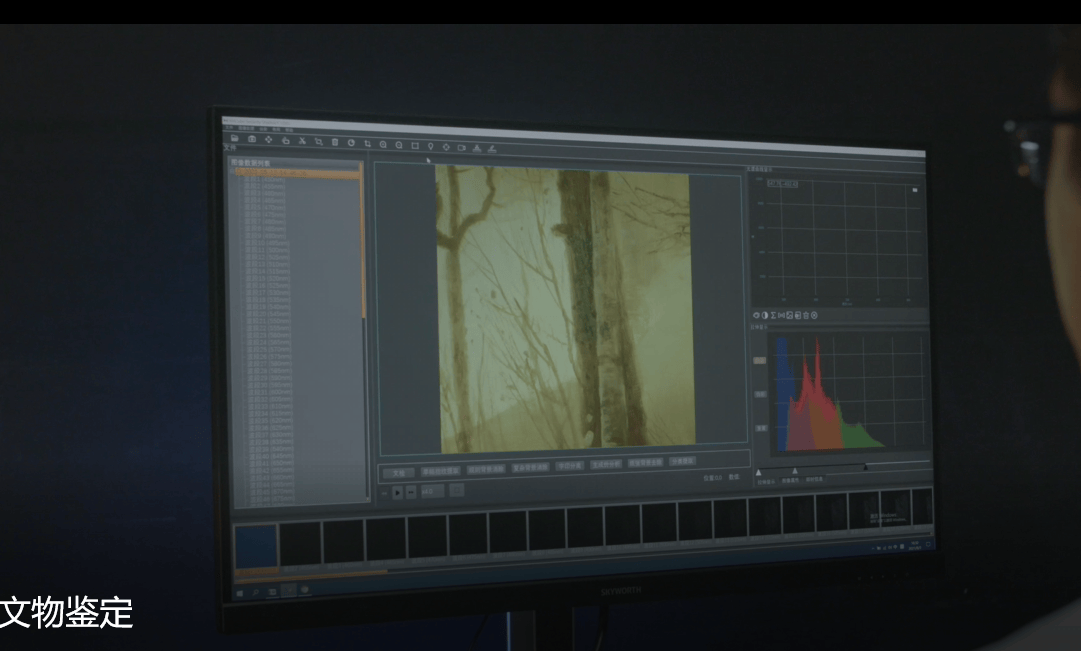Screen dimensions: 1081x651
Task: Click the crosshair target icon in toolbar
Action: pyautogui.click(x=446, y=147)
